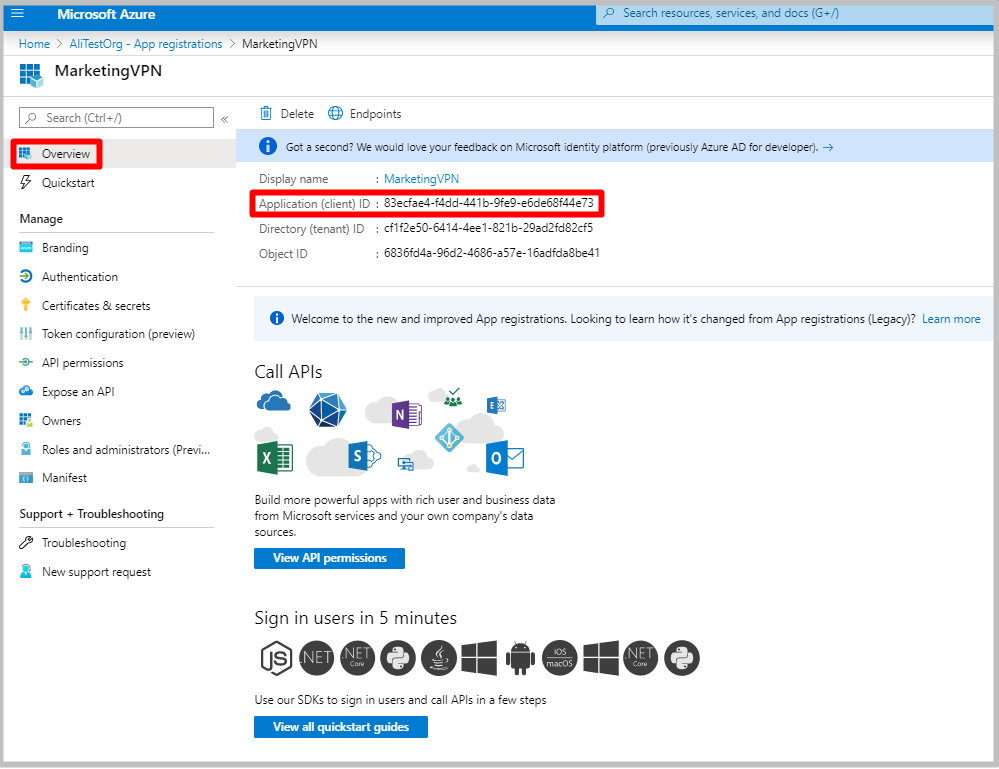Click the Application (client) ID value
999x769 pixels.
point(489,203)
